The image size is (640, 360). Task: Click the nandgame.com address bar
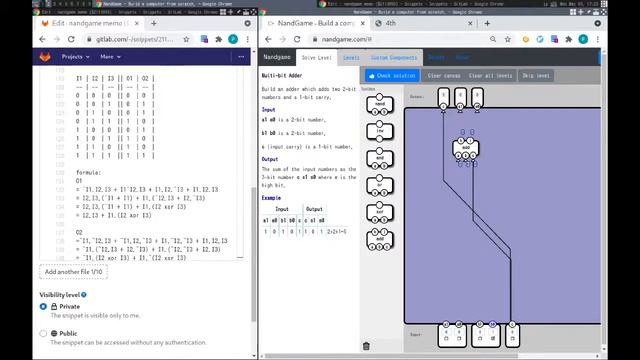398,39
